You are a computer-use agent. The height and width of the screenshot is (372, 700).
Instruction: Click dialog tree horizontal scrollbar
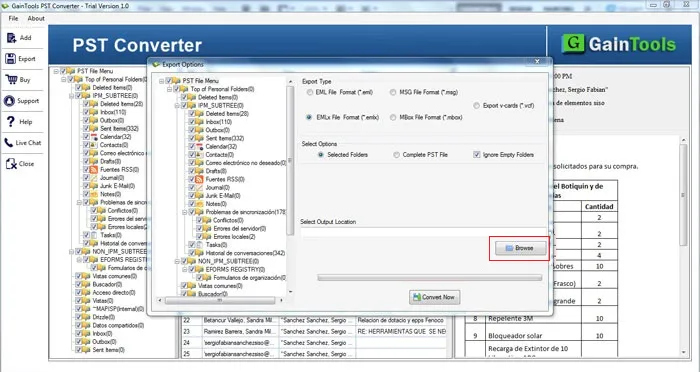point(221,301)
